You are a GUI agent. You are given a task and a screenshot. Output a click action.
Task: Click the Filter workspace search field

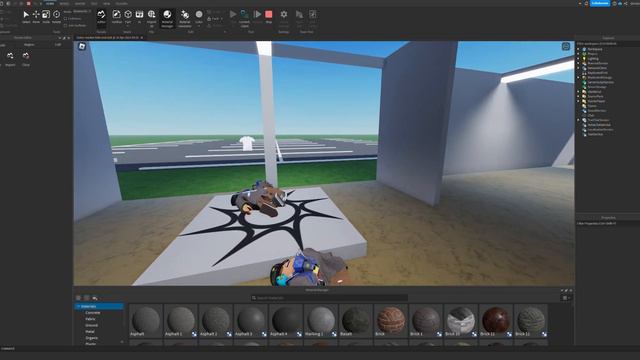[x=607, y=44]
